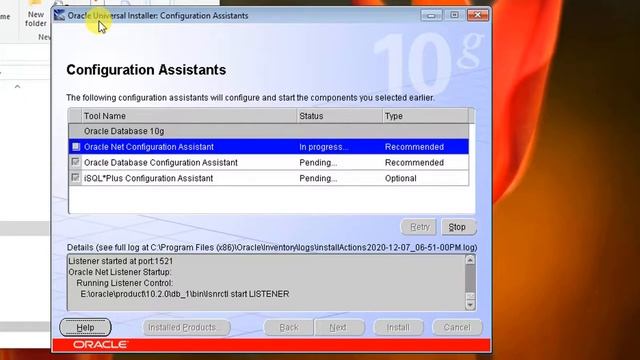Click the Status column header
The image size is (640, 360).
tap(340, 116)
